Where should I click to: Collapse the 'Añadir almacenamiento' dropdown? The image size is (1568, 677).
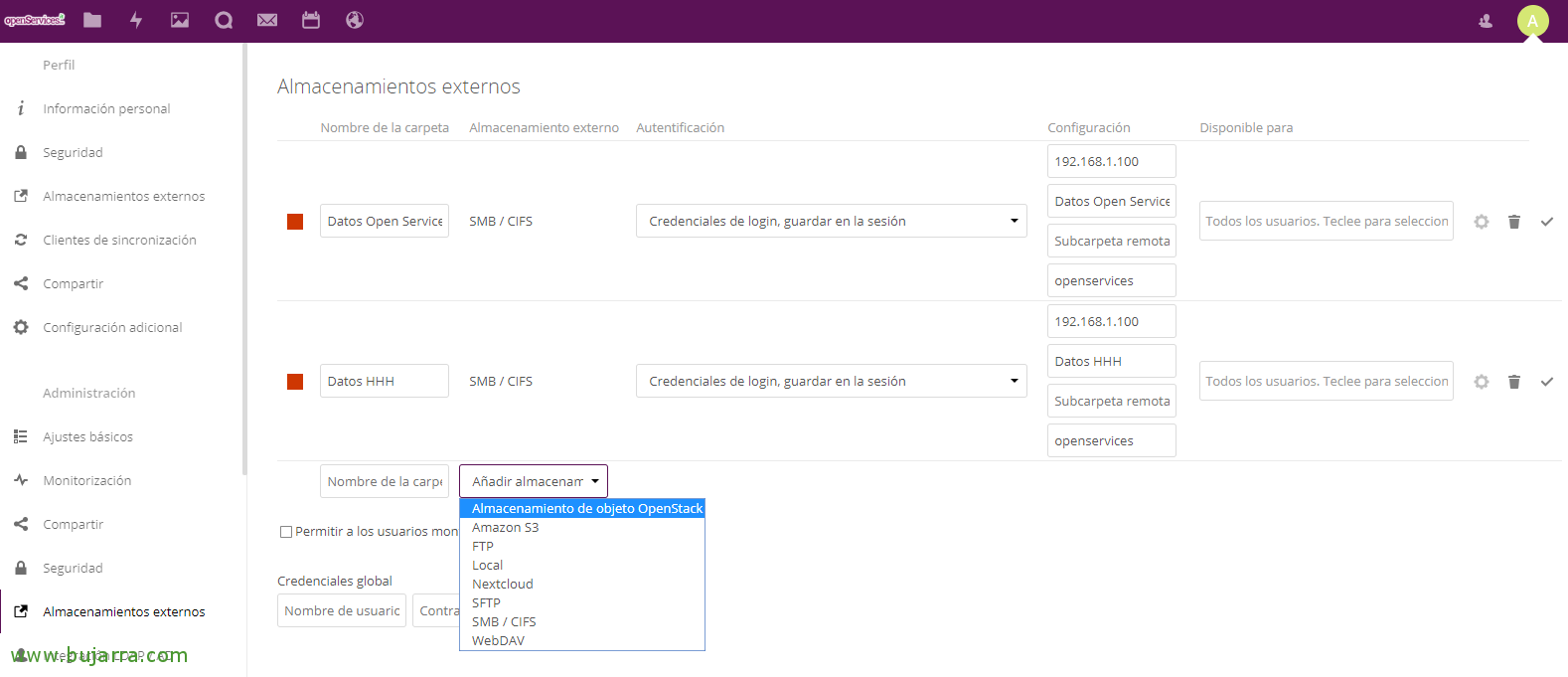click(x=534, y=481)
